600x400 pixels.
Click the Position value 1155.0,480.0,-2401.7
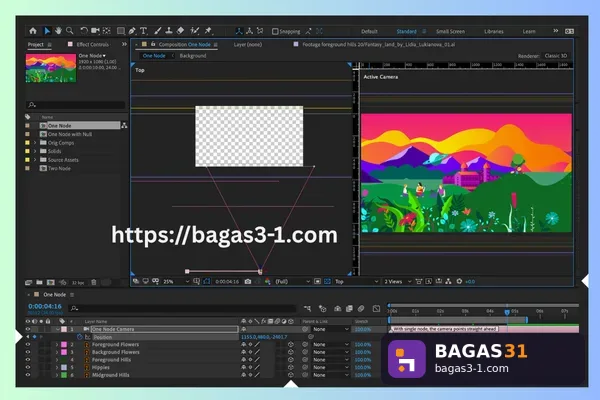264,337
